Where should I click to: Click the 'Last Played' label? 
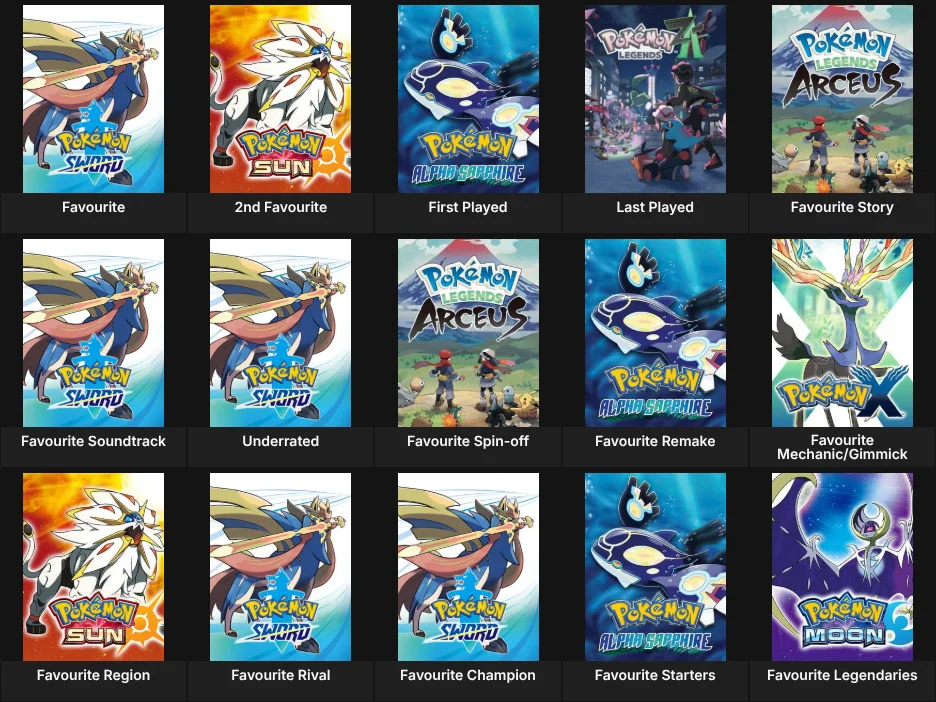pyautogui.click(x=655, y=207)
